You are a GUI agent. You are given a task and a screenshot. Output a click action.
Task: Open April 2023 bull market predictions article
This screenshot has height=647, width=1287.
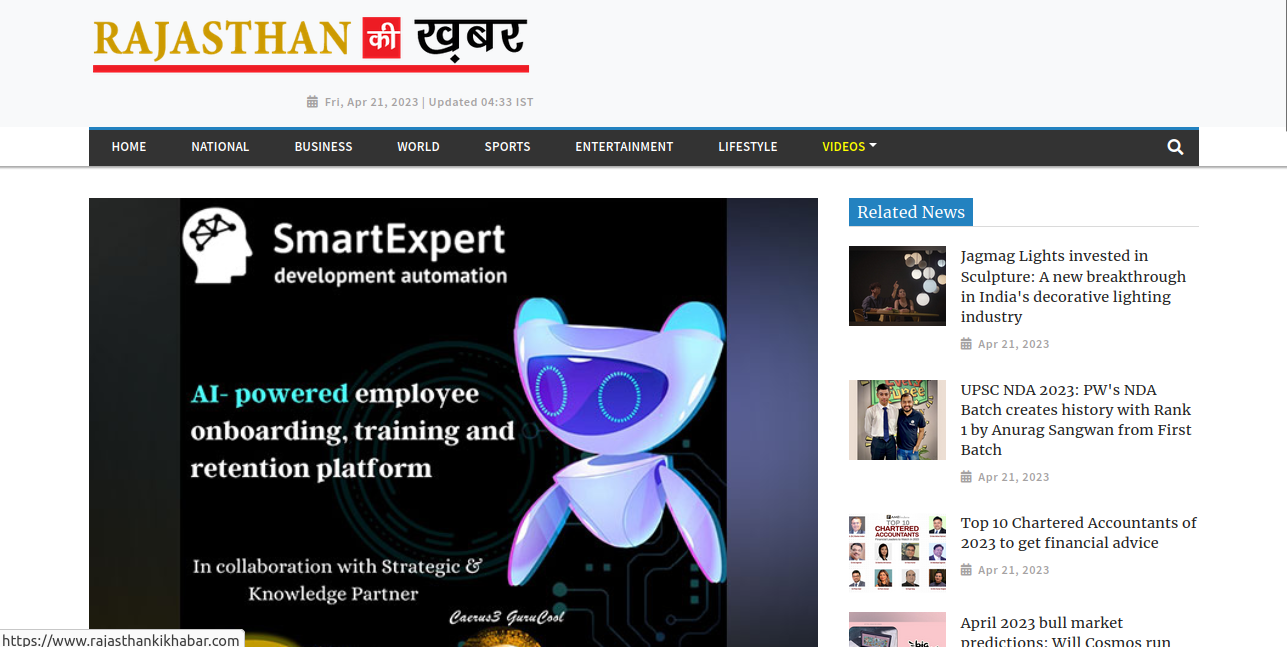tap(1066, 632)
